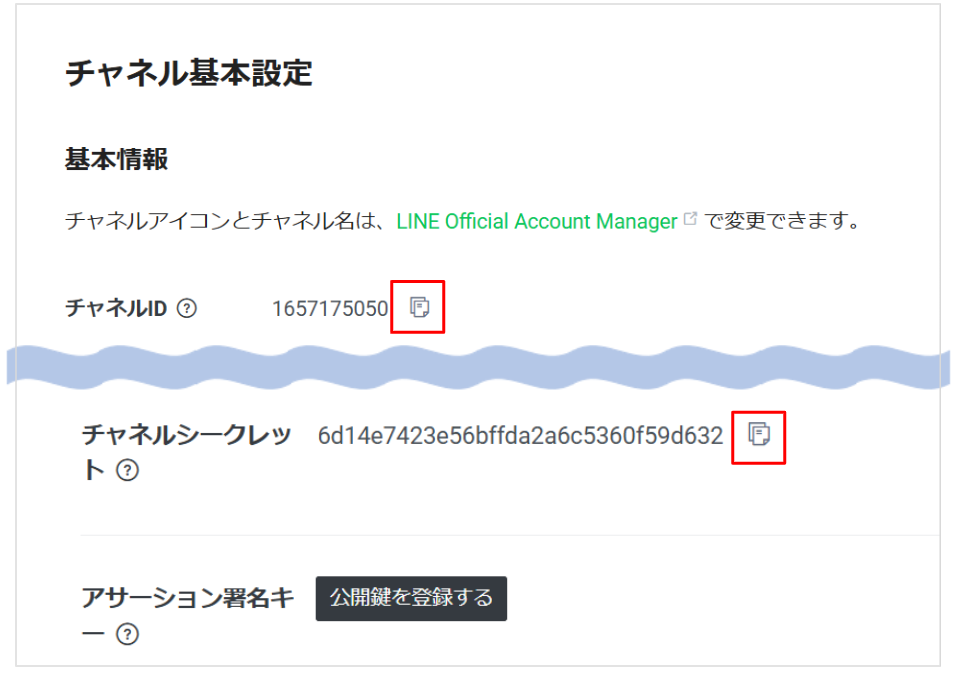Copy the channel secret to clipboard
The height and width of the screenshot is (676, 961).
[x=759, y=435]
